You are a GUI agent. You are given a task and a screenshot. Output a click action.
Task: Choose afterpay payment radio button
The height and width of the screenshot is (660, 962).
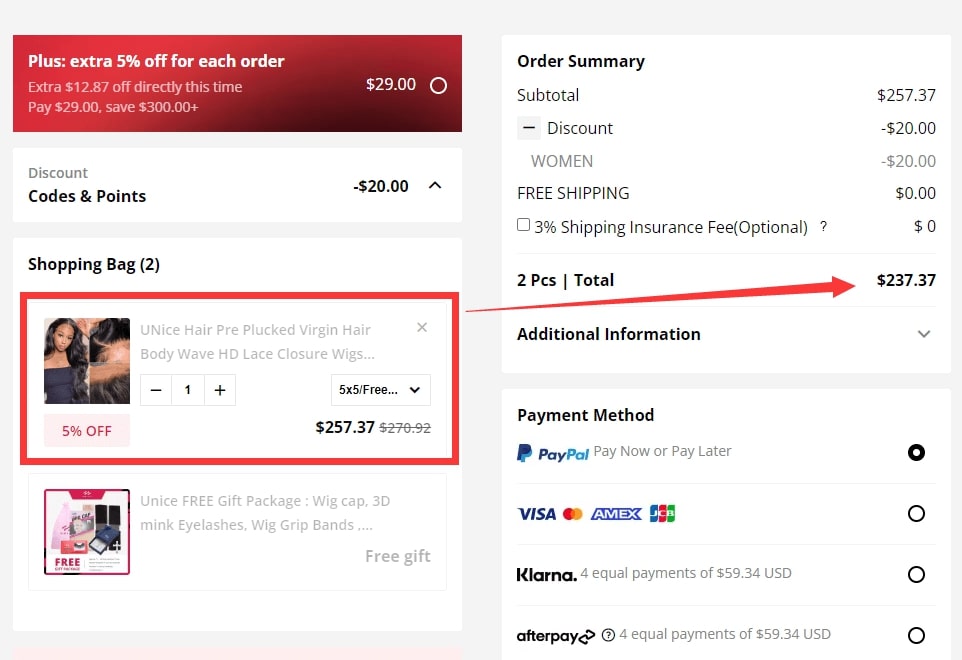[916, 635]
